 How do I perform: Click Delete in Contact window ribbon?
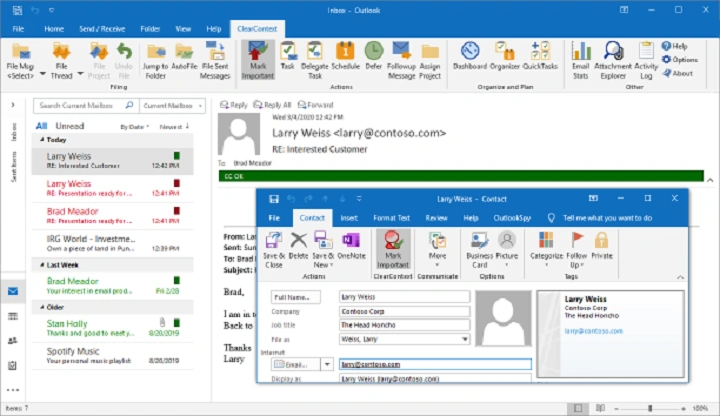[298, 246]
